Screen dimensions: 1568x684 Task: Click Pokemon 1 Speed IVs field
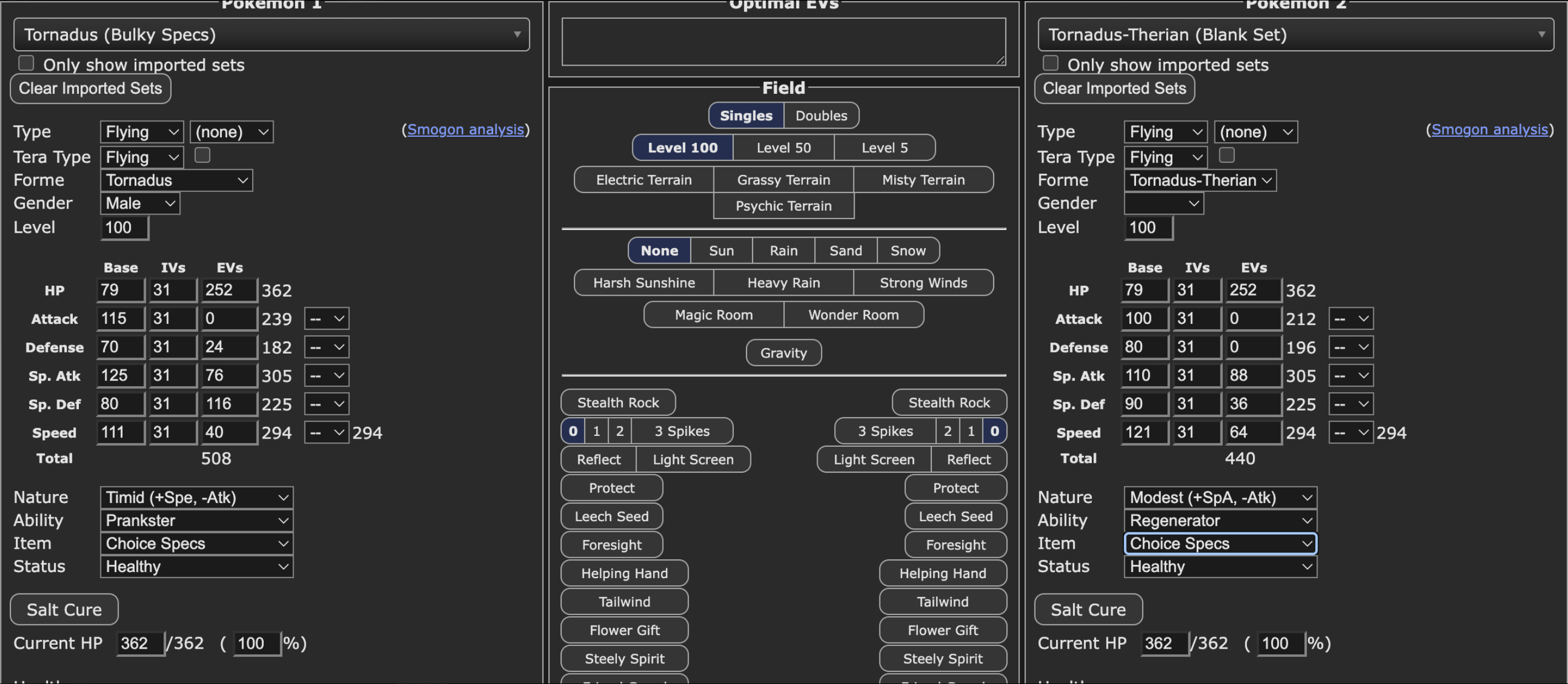click(x=173, y=432)
